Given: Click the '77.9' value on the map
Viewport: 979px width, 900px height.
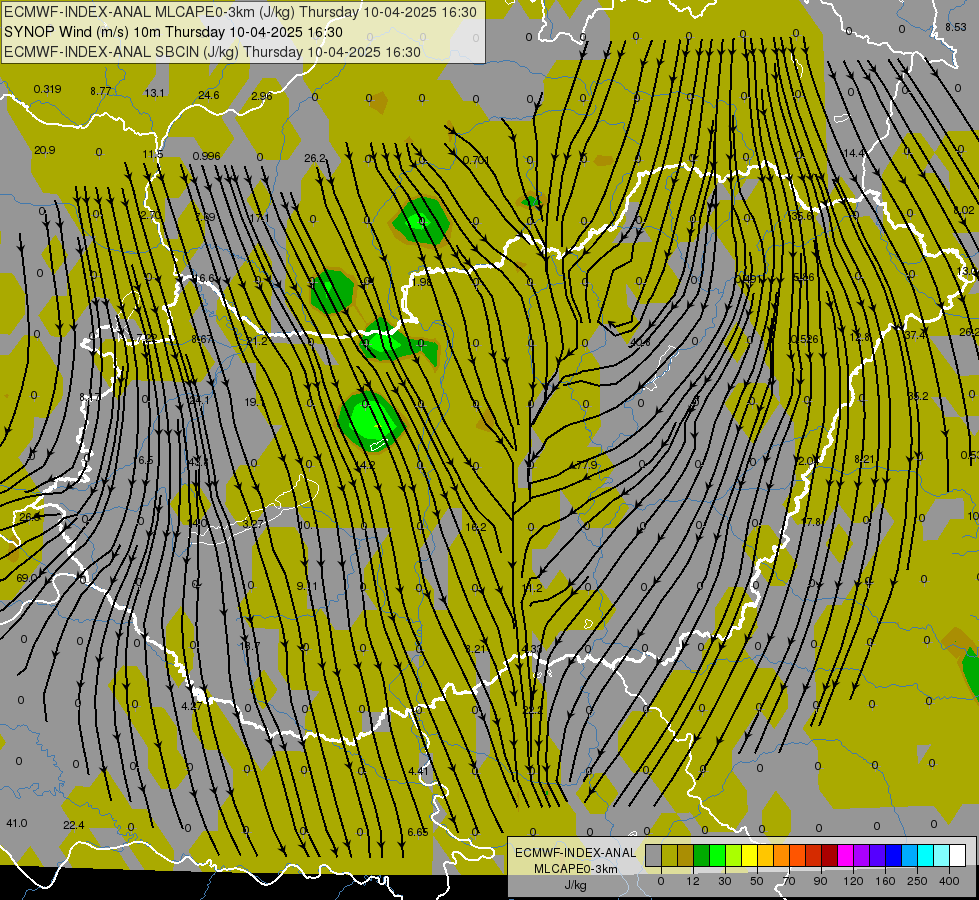Looking at the screenshot, I should (x=586, y=465).
